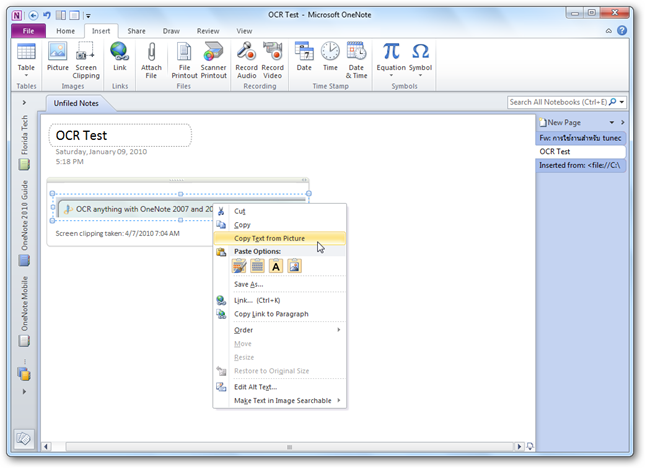Insert a Table from the ribbon
The image size is (645, 468).
point(26,60)
